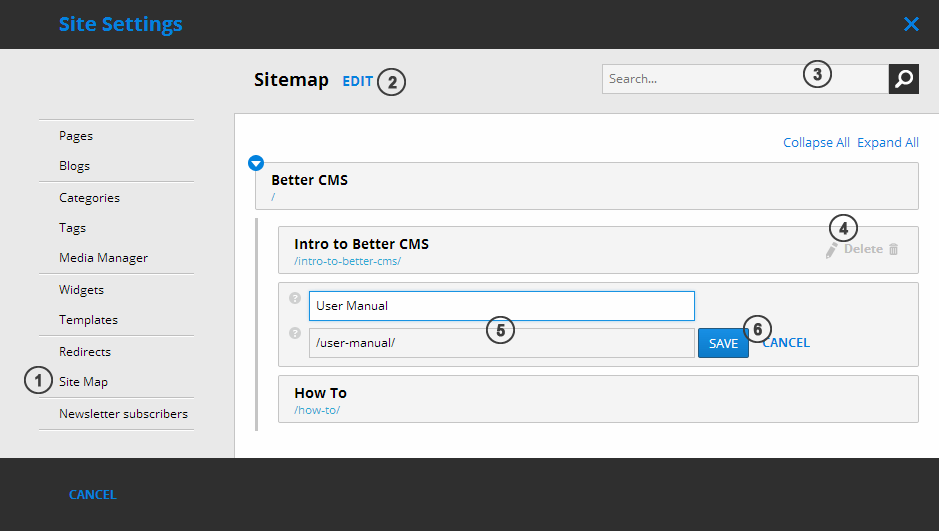Open Widgets in the sidebar
Viewport: 939px width, 531px height.
click(x=81, y=290)
